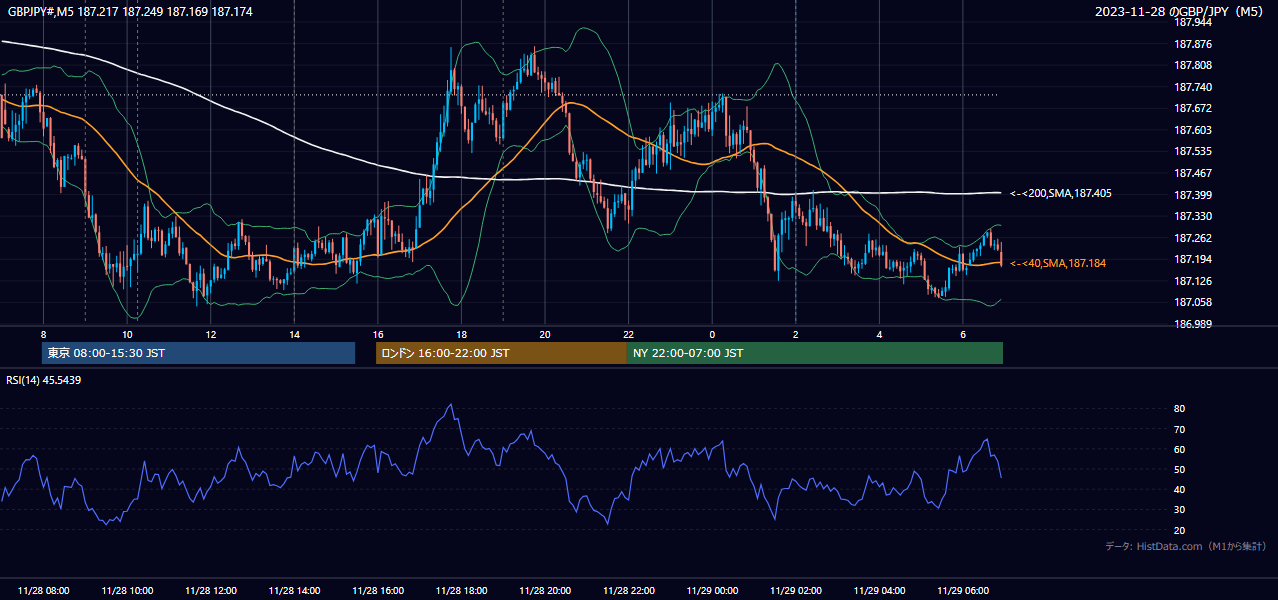Click price axis label 187.399

tap(1192, 195)
